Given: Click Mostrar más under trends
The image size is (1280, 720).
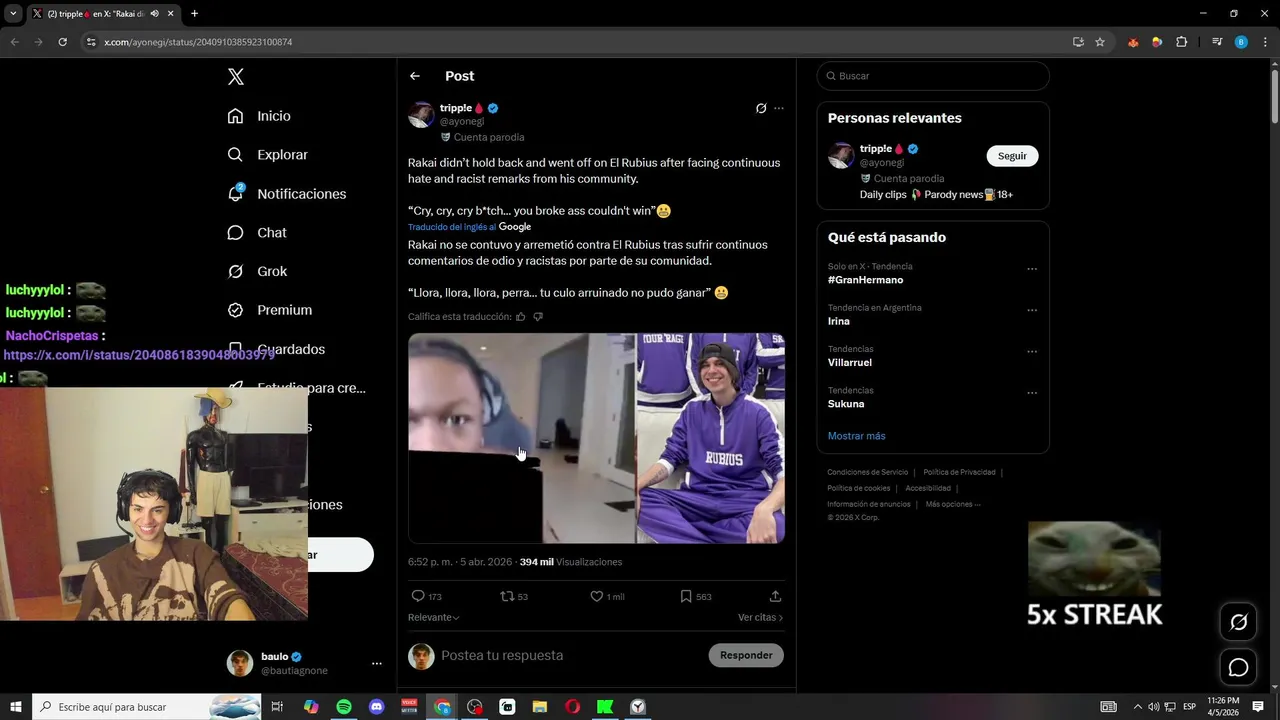Looking at the screenshot, I should tap(856, 436).
